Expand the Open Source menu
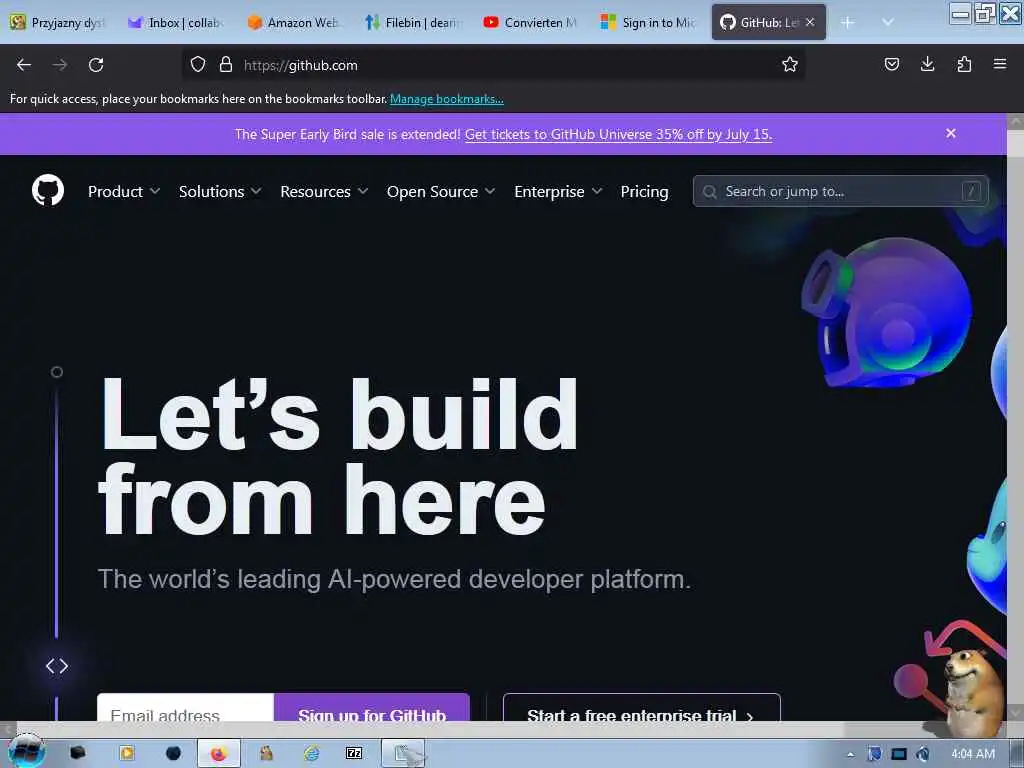 [441, 191]
